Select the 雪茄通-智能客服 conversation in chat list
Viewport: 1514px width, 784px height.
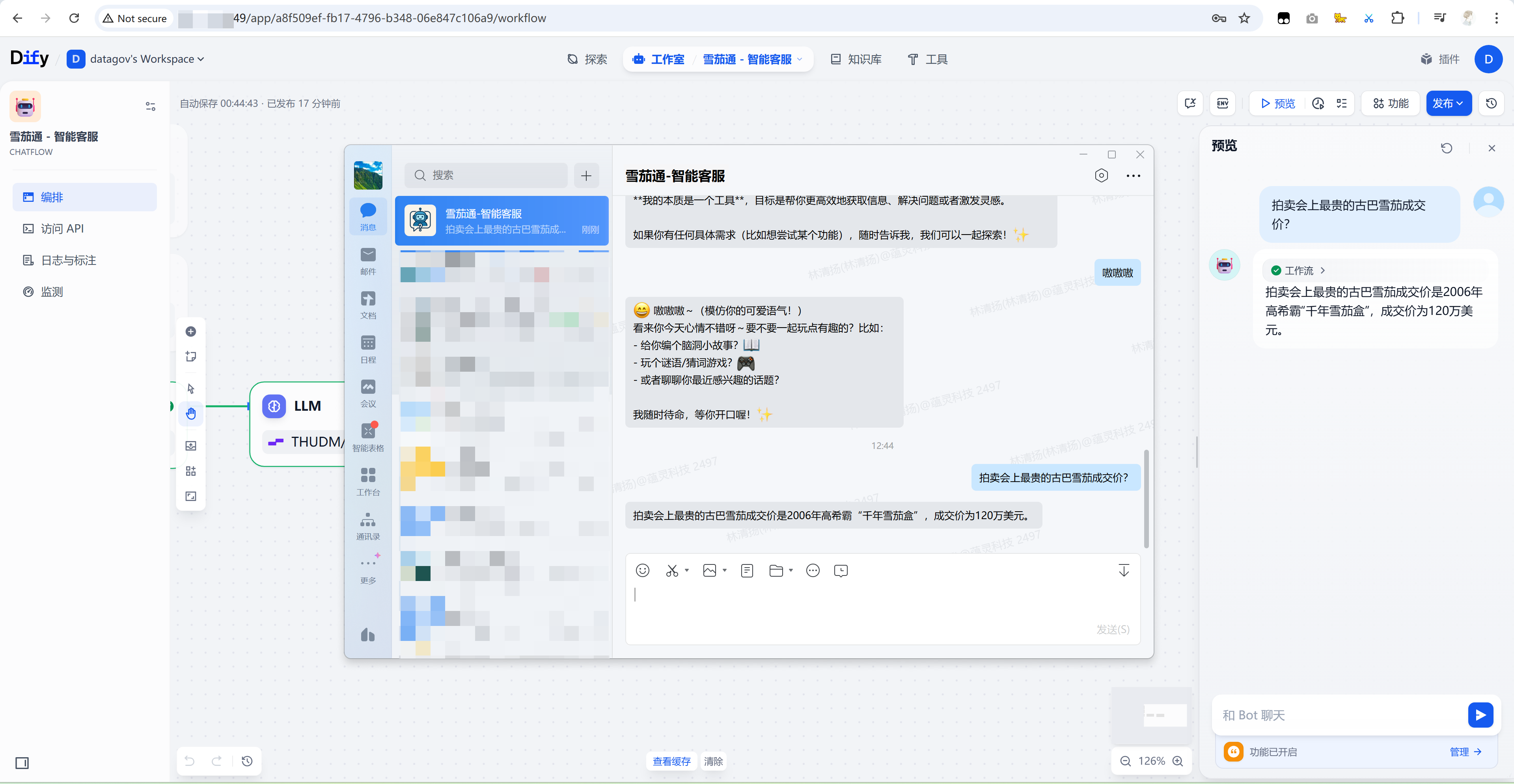click(x=502, y=221)
